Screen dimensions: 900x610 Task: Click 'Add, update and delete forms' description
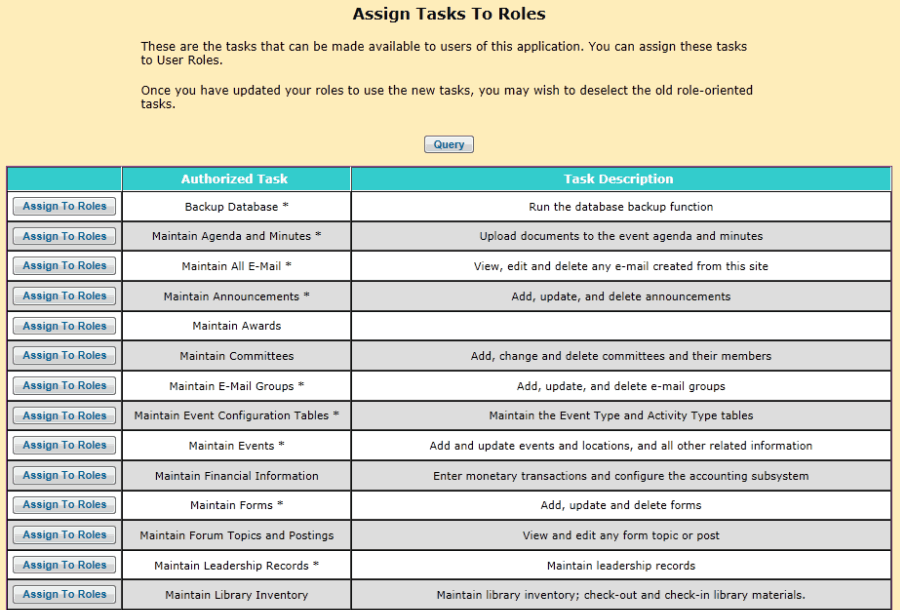(x=621, y=505)
